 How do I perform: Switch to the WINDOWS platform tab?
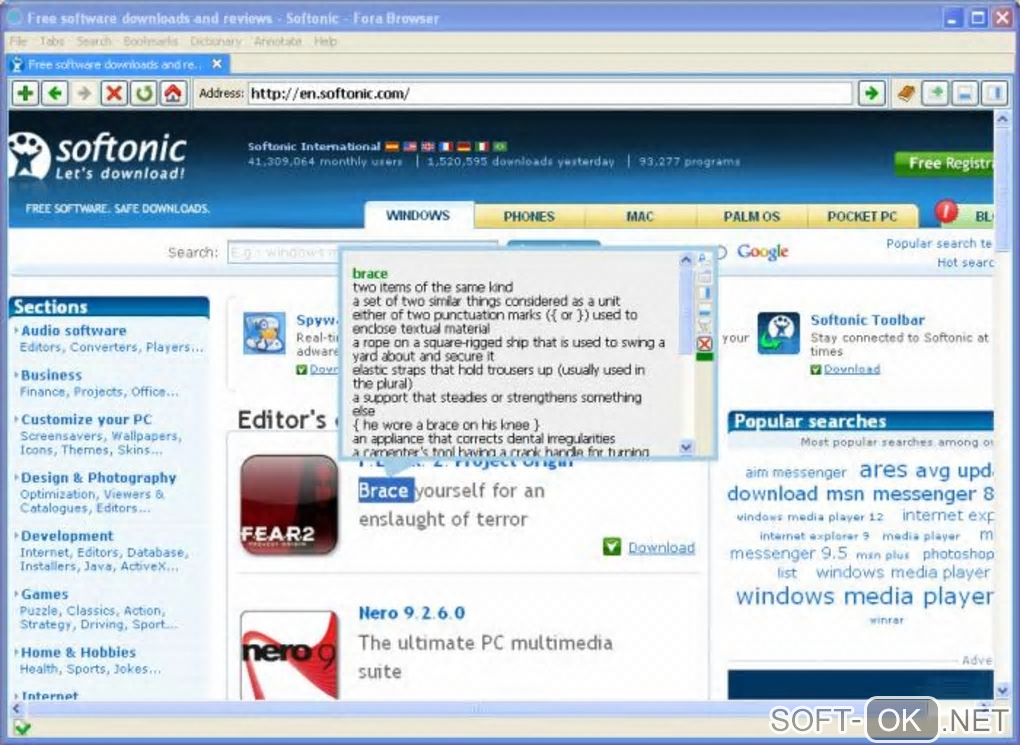click(418, 215)
